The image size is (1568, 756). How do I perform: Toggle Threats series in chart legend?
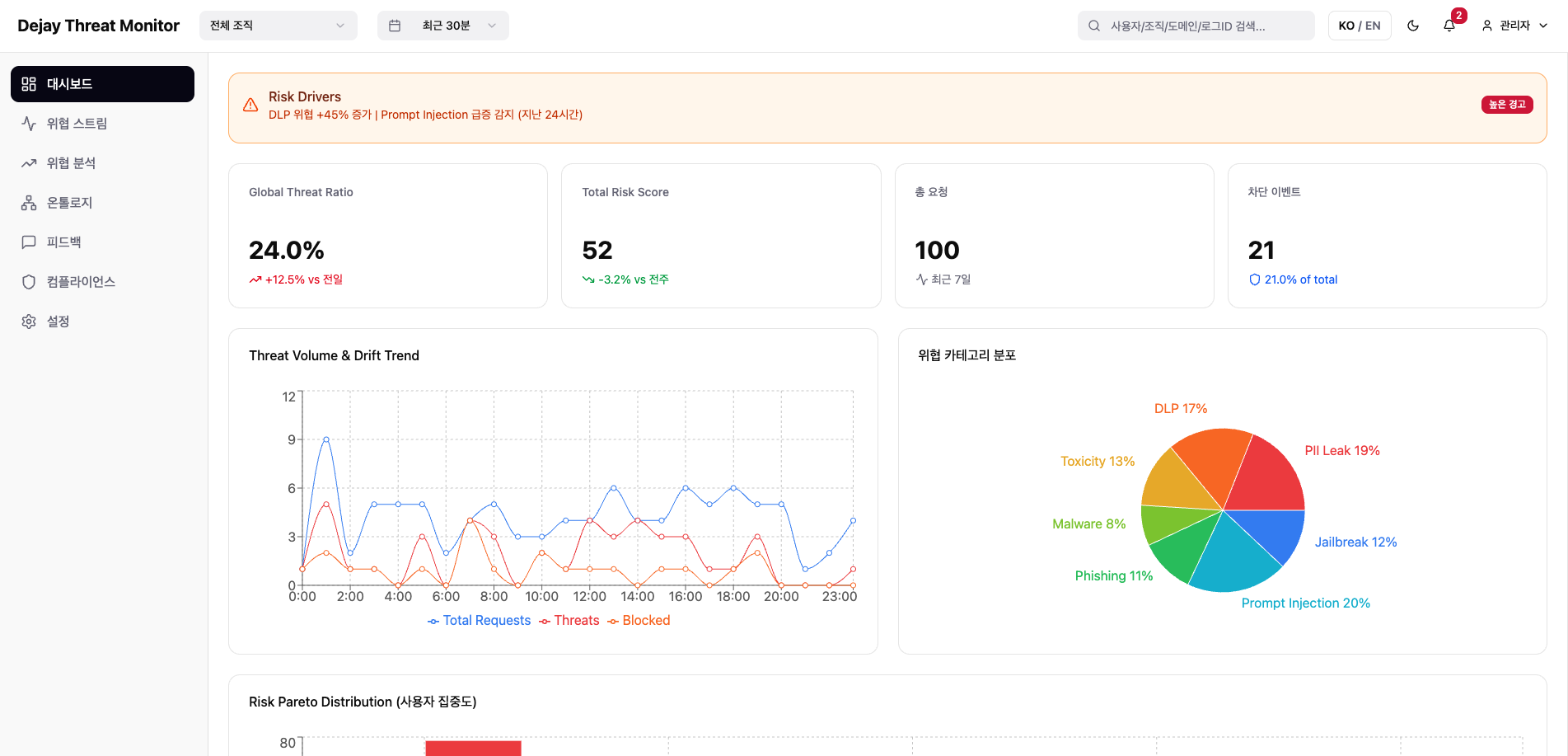click(569, 621)
